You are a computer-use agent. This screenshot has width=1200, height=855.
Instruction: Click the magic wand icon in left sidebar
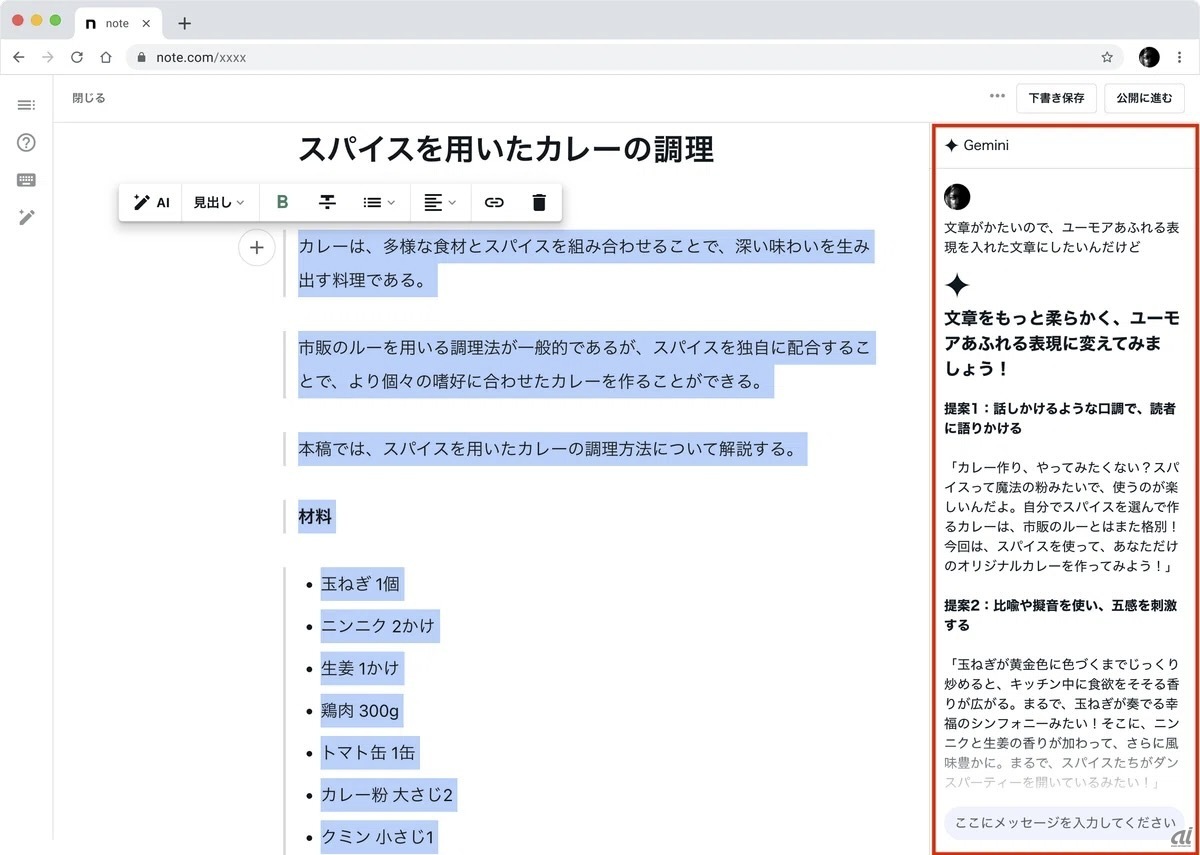(27, 217)
